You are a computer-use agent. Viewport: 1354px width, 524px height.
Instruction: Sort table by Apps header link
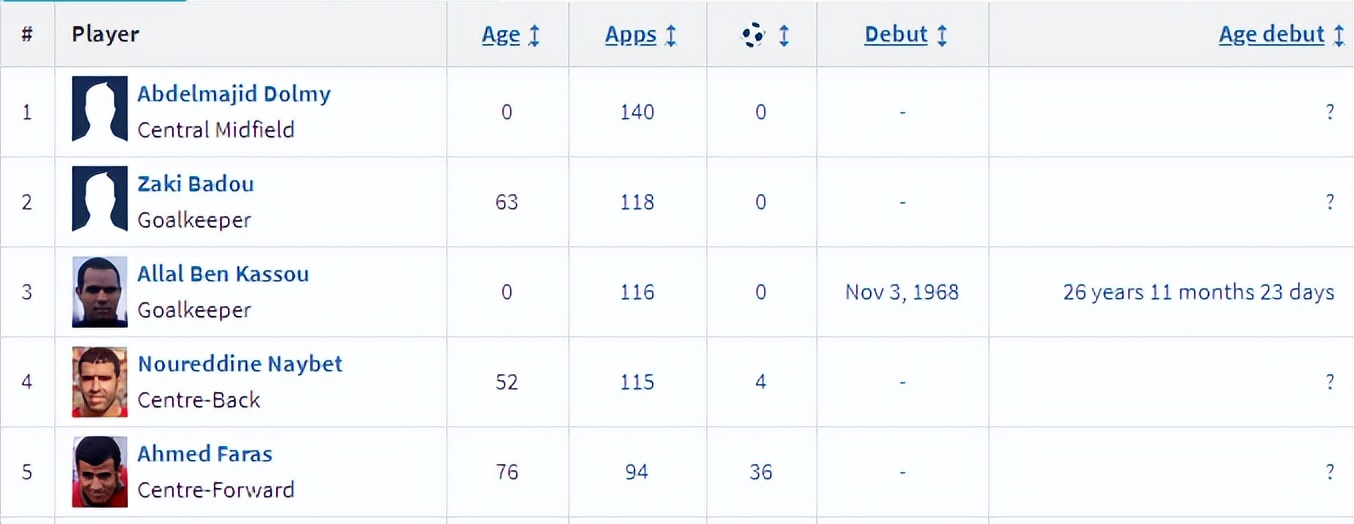(x=631, y=35)
